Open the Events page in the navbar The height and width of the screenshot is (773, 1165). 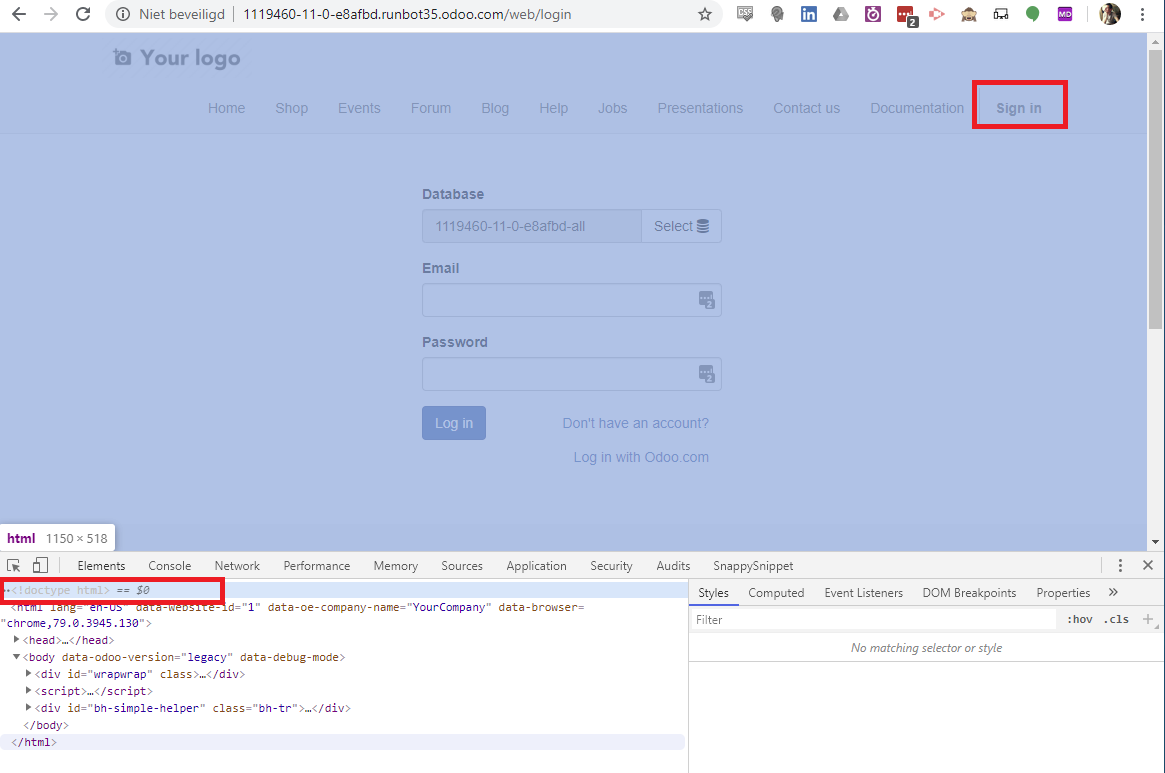pos(359,108)
